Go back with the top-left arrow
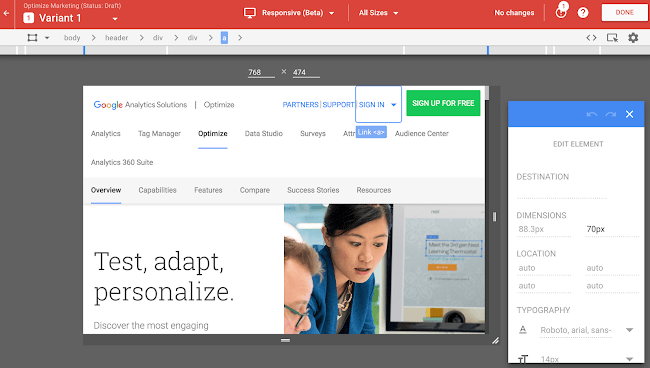The height and width of the screenshot is (368, 650). tap(6, 13)
